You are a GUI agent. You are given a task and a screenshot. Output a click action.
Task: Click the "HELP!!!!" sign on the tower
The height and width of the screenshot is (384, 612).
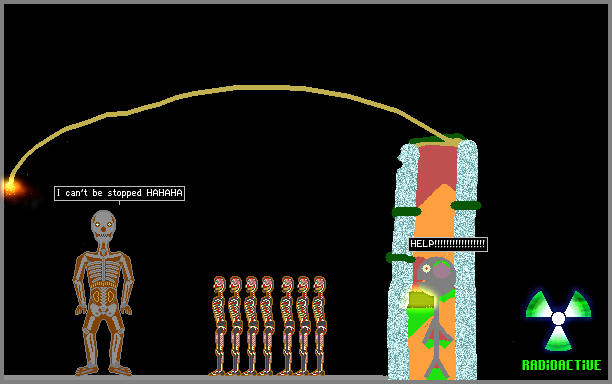(x=448, y=244)
